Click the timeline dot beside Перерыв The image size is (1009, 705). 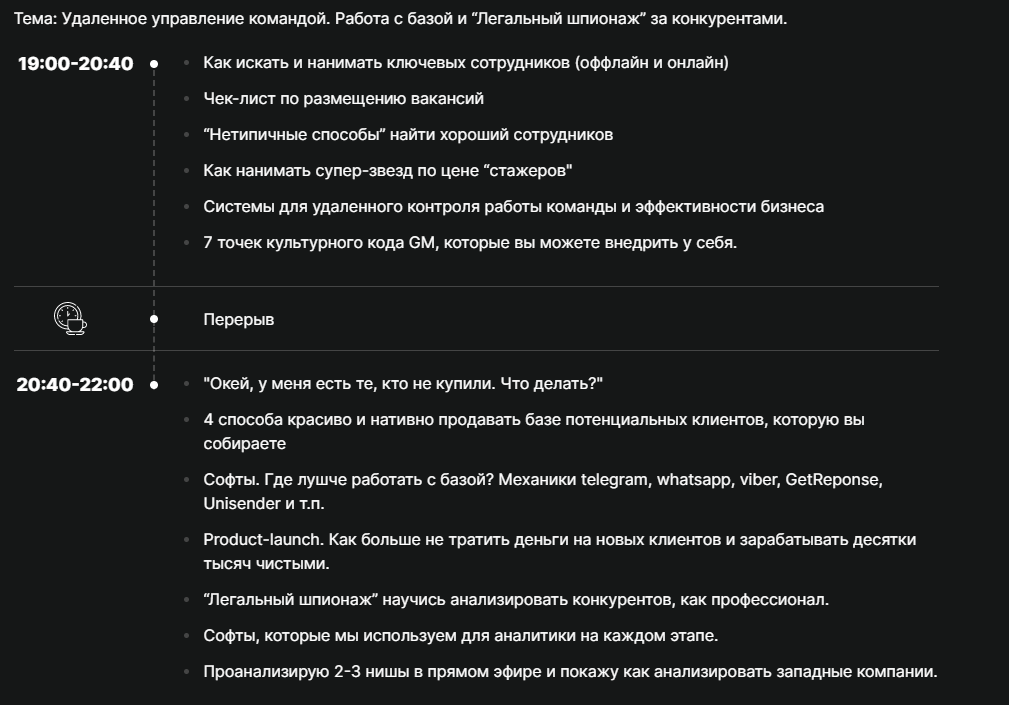point(154,319)
